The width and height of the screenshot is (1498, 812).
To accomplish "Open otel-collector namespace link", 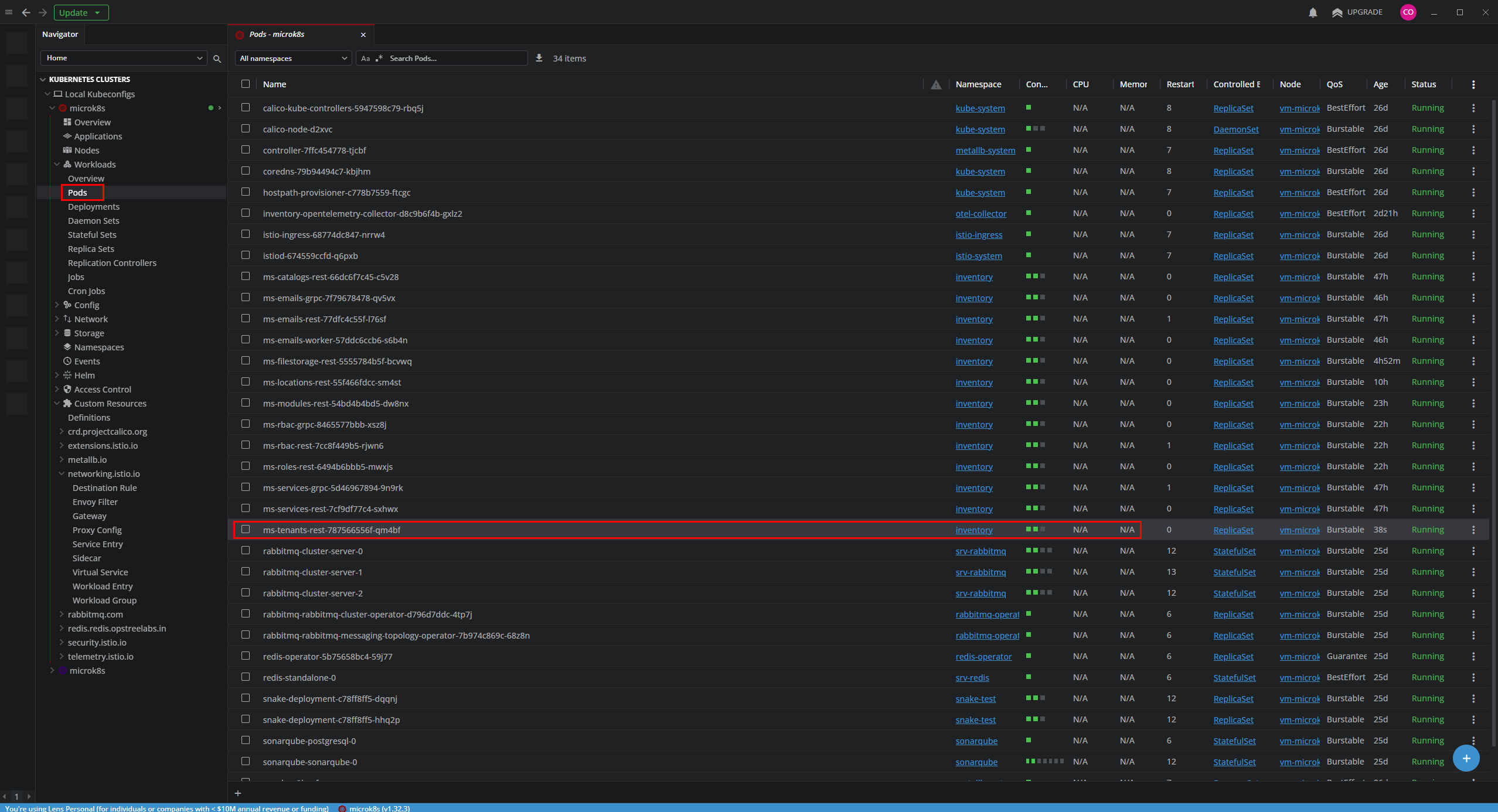I will (x=981, y=213).
